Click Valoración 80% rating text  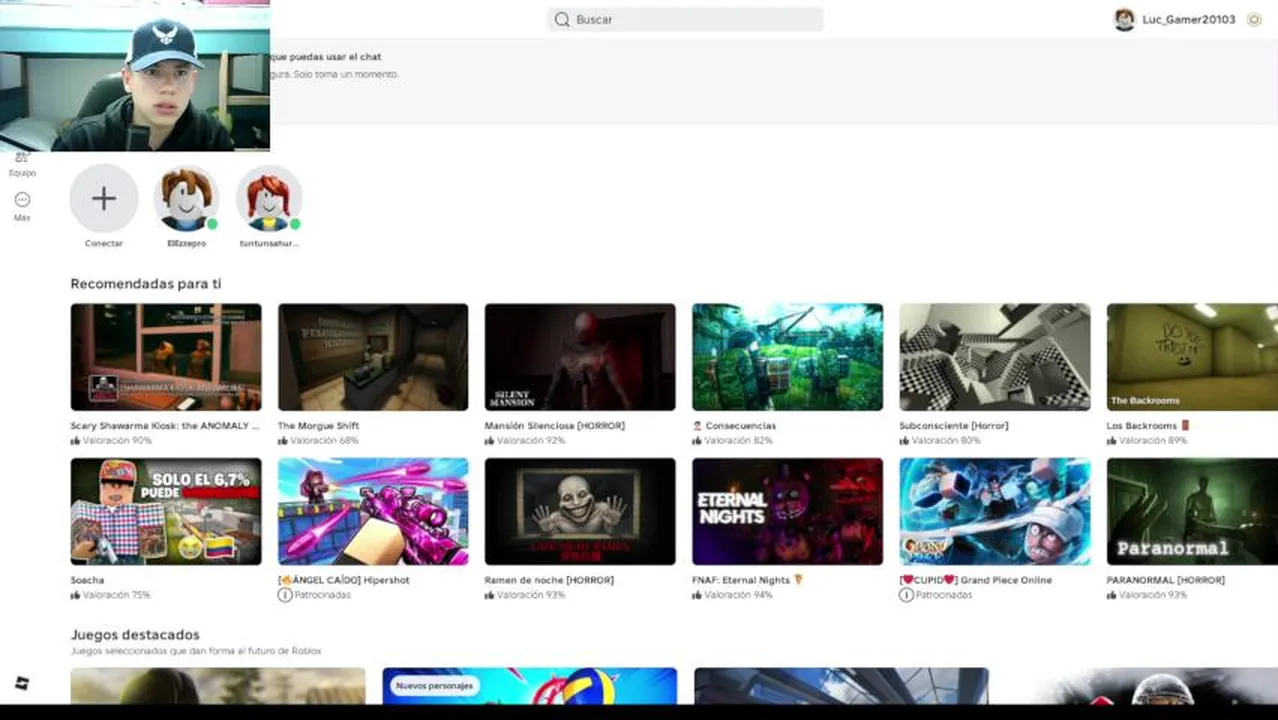coord(945,440)
